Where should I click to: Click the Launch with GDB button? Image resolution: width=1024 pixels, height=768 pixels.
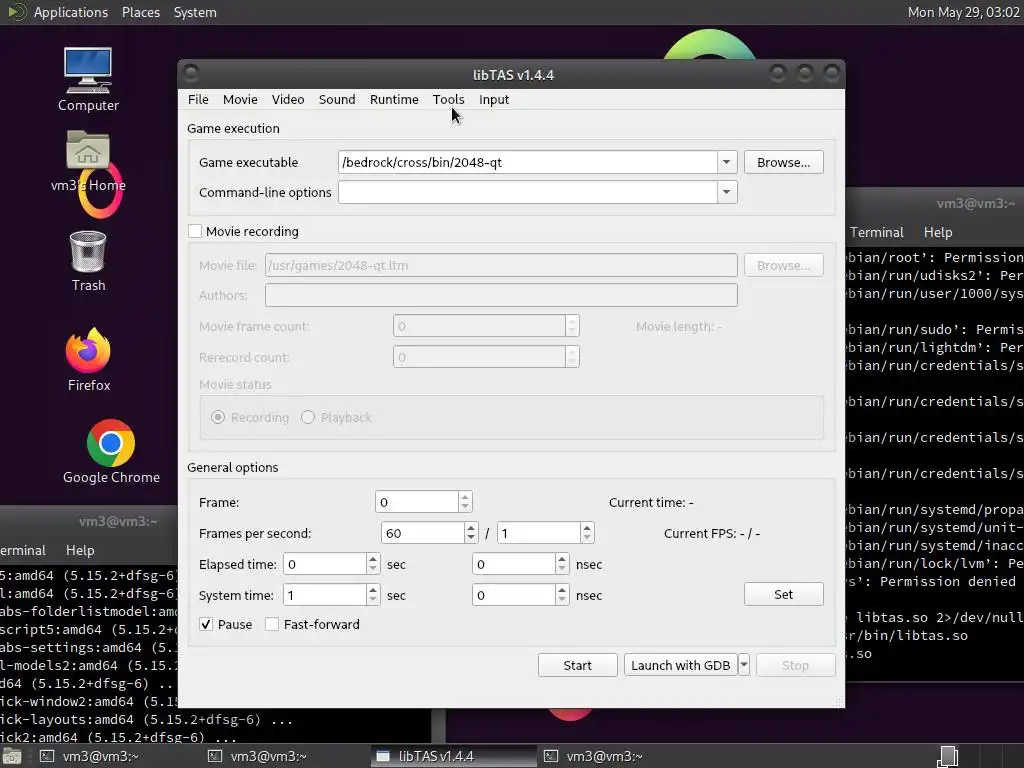coord(680,665)
